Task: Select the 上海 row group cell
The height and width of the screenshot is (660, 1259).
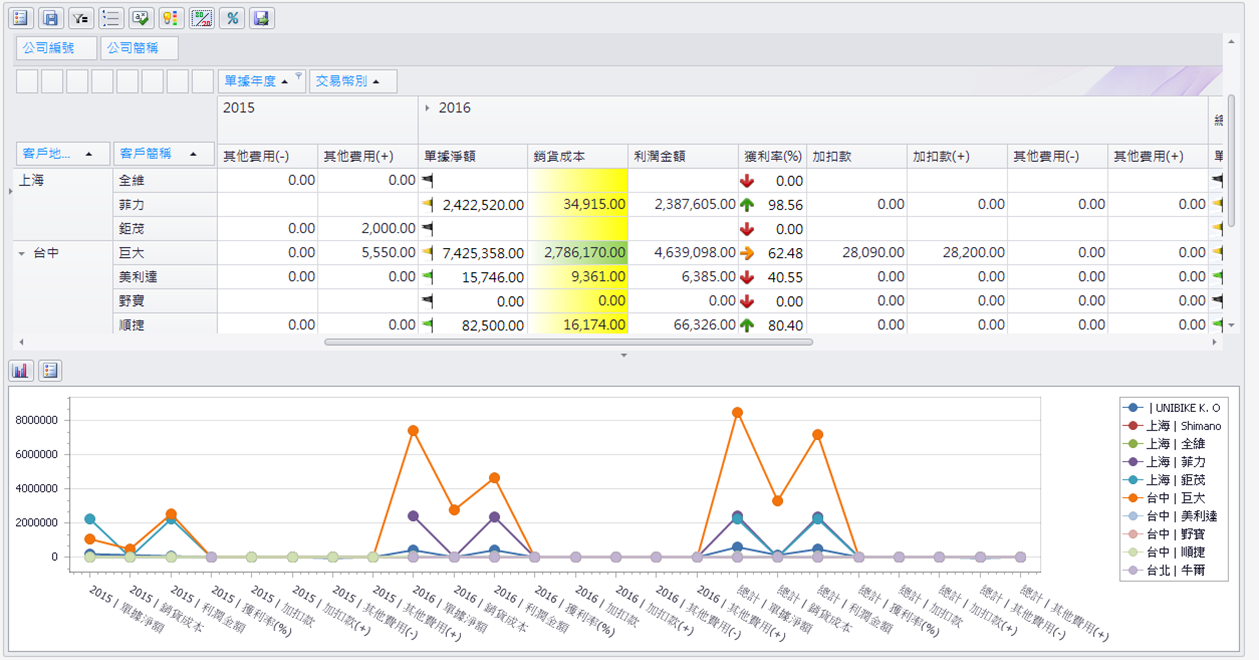Action: coord(61,204)
